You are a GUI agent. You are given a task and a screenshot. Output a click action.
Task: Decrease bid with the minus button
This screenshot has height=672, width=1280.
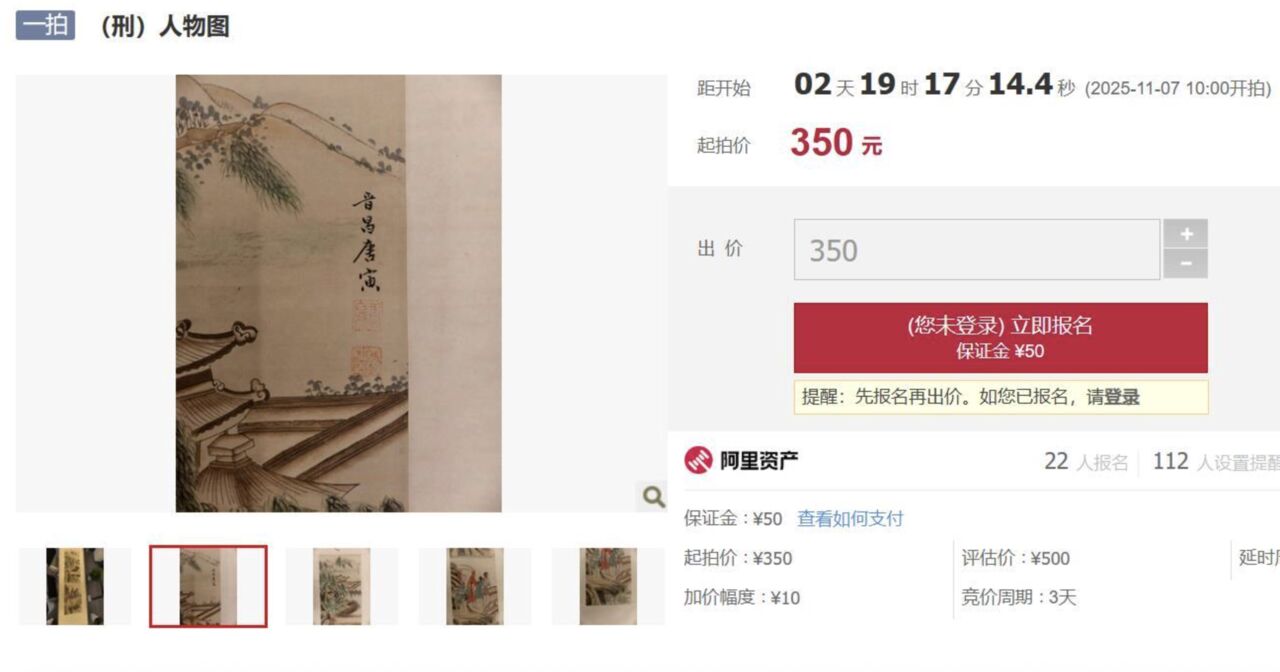[1186, 264]
